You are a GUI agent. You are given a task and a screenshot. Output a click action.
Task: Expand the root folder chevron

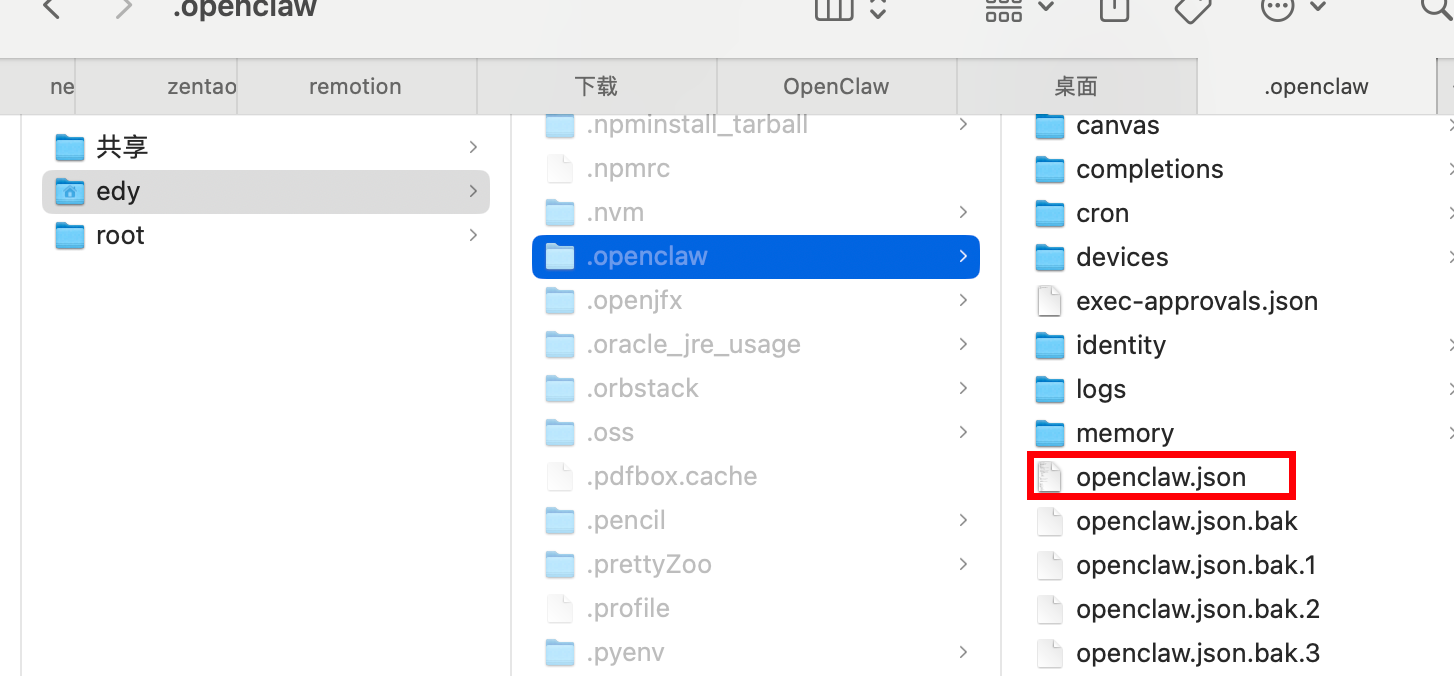coord(472,235)
